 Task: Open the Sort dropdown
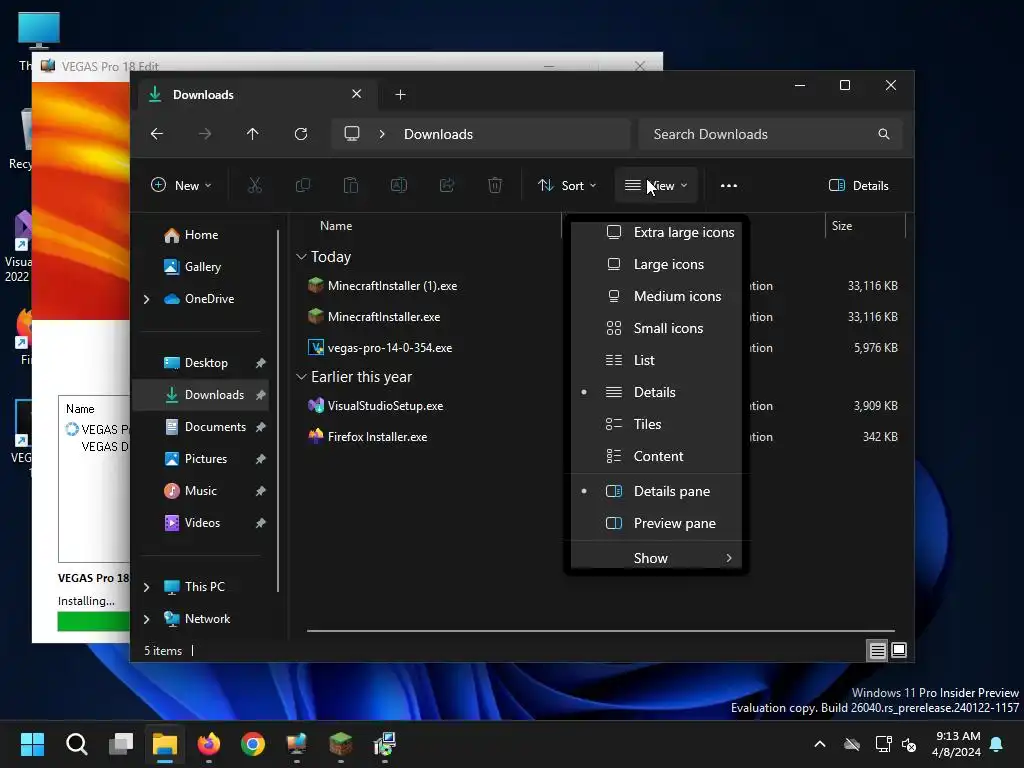pyautogui.click(x=567, y=185)
